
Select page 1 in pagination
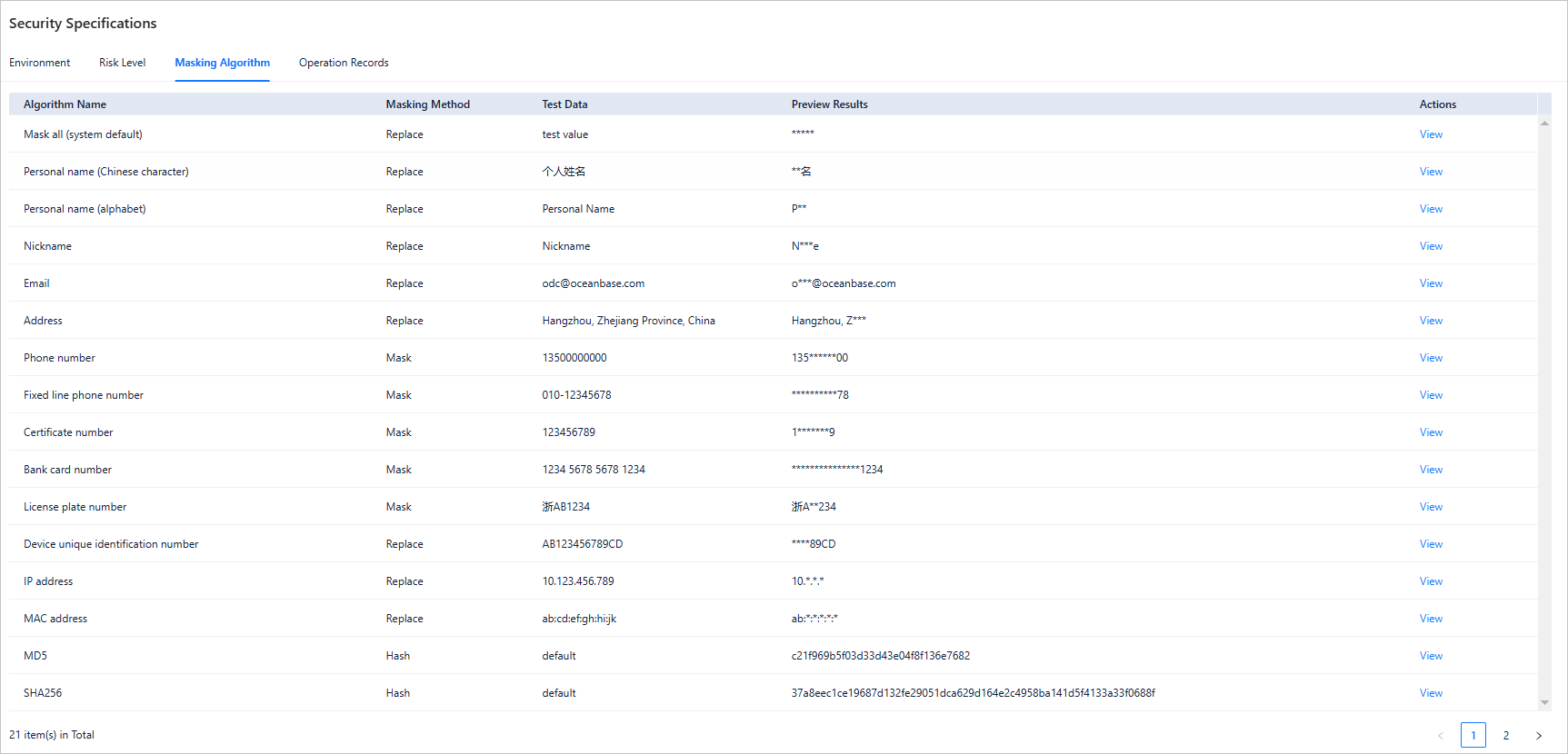(x=1473, y=736)
